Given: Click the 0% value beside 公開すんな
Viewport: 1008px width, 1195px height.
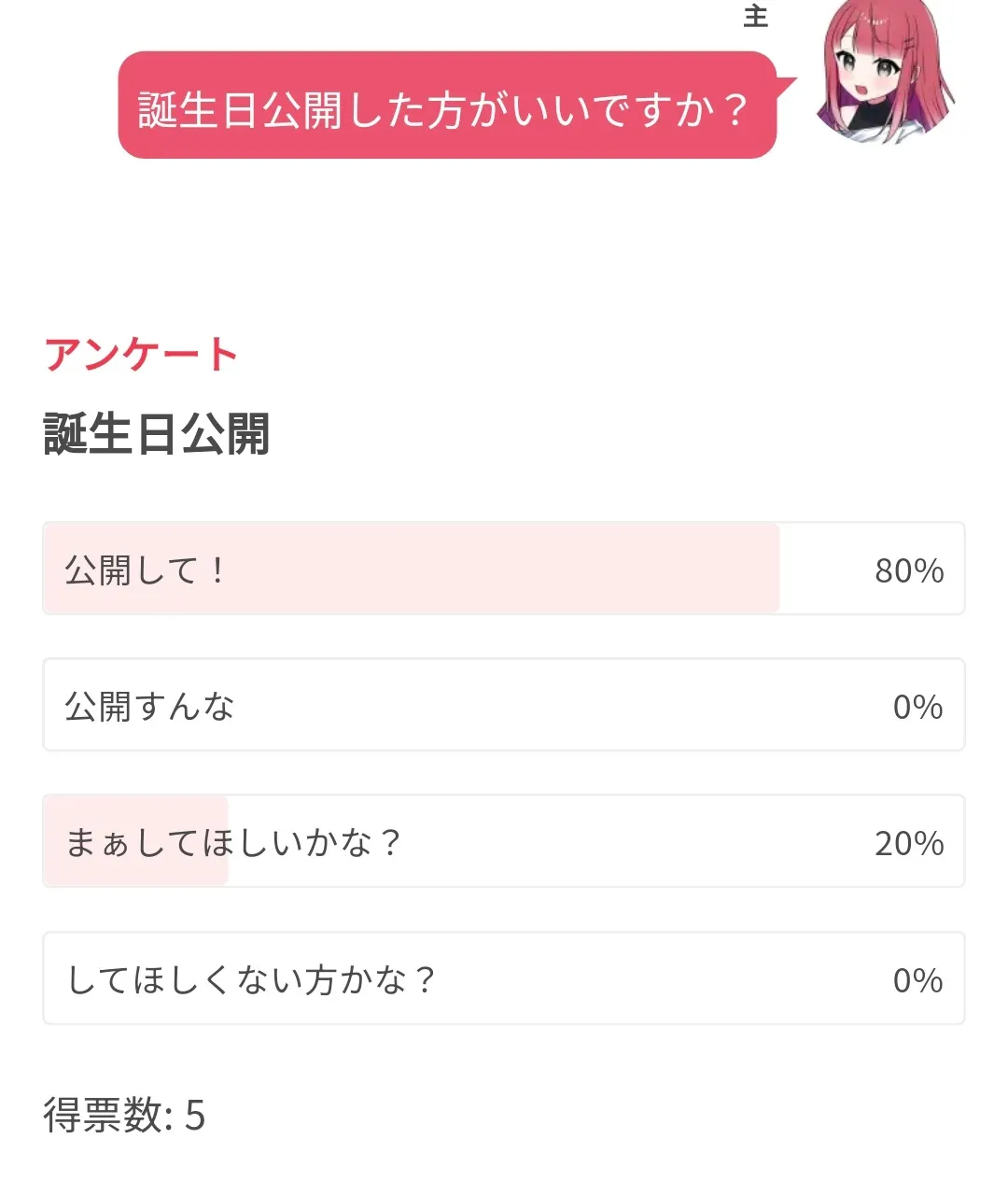Looking at the screenshot, I should 917,707.
